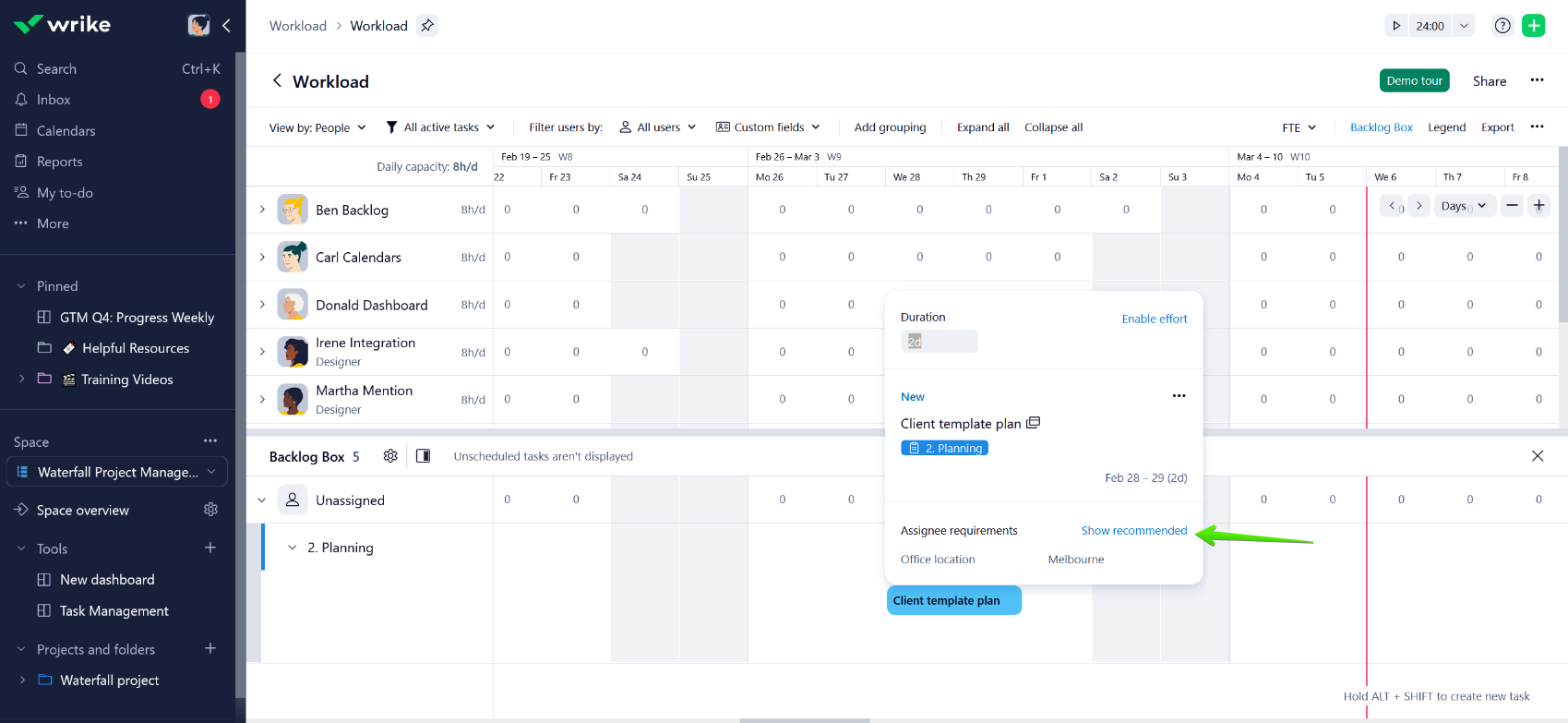Expand the Training Videos folder
Screen dimensions: 1568x723
21,379
